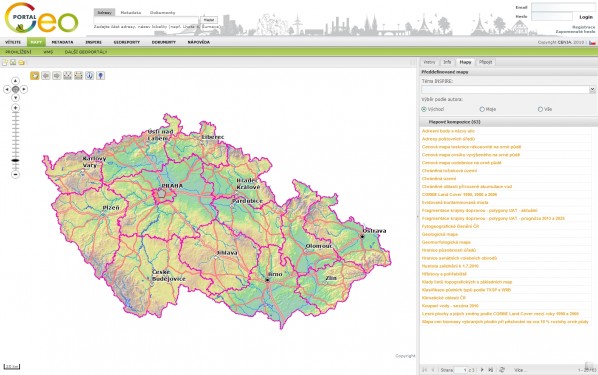Open the Chráněná území composition
The image size is (598, 375).
[439, 179]
